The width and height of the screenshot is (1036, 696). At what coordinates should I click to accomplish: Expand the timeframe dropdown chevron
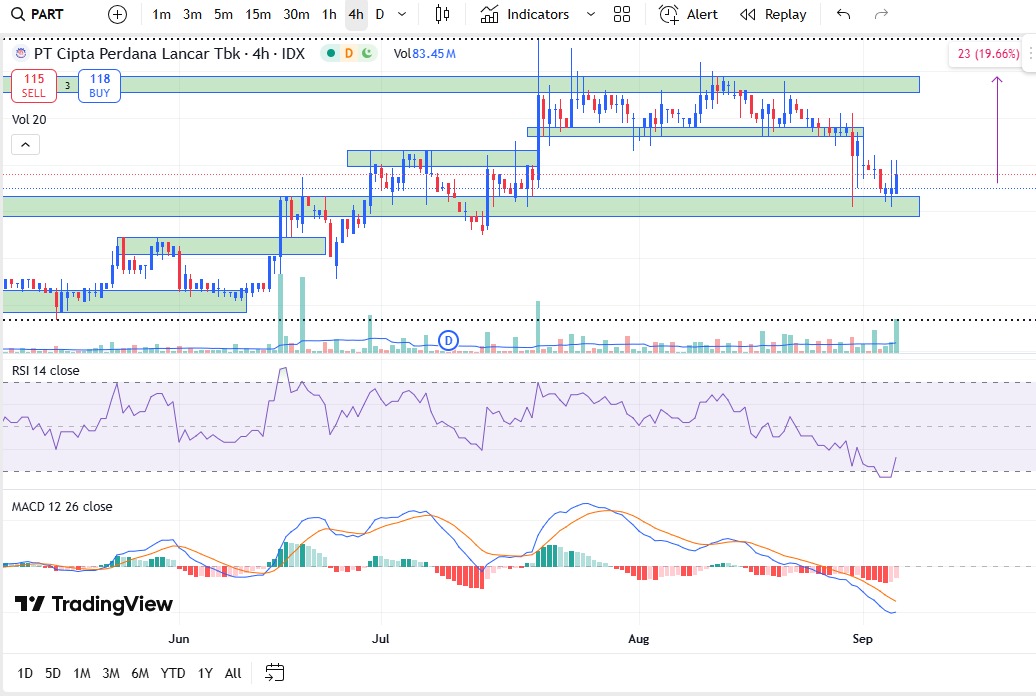pos(402,14)
